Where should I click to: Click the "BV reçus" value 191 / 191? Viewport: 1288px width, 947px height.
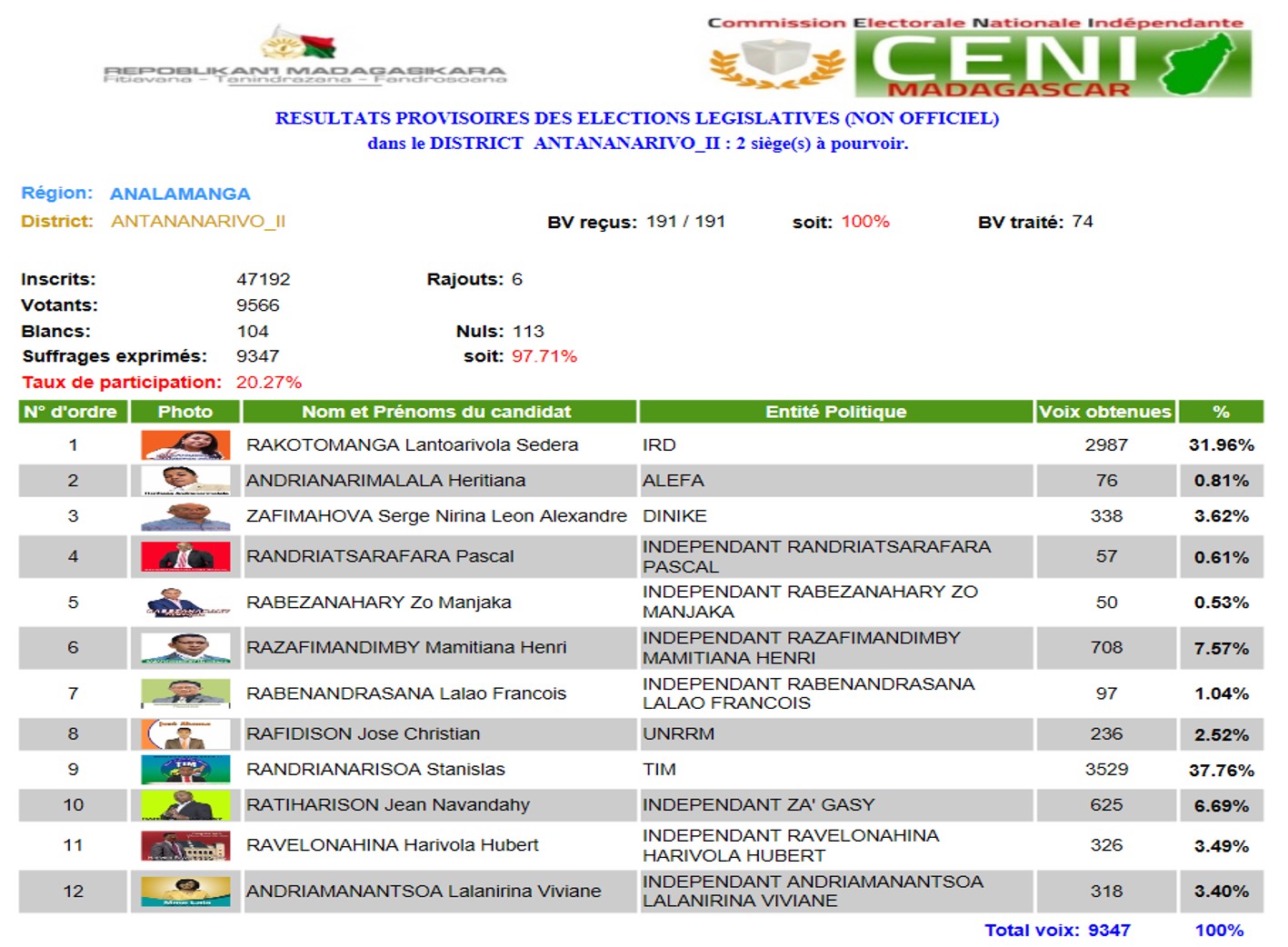coord(685,222)
